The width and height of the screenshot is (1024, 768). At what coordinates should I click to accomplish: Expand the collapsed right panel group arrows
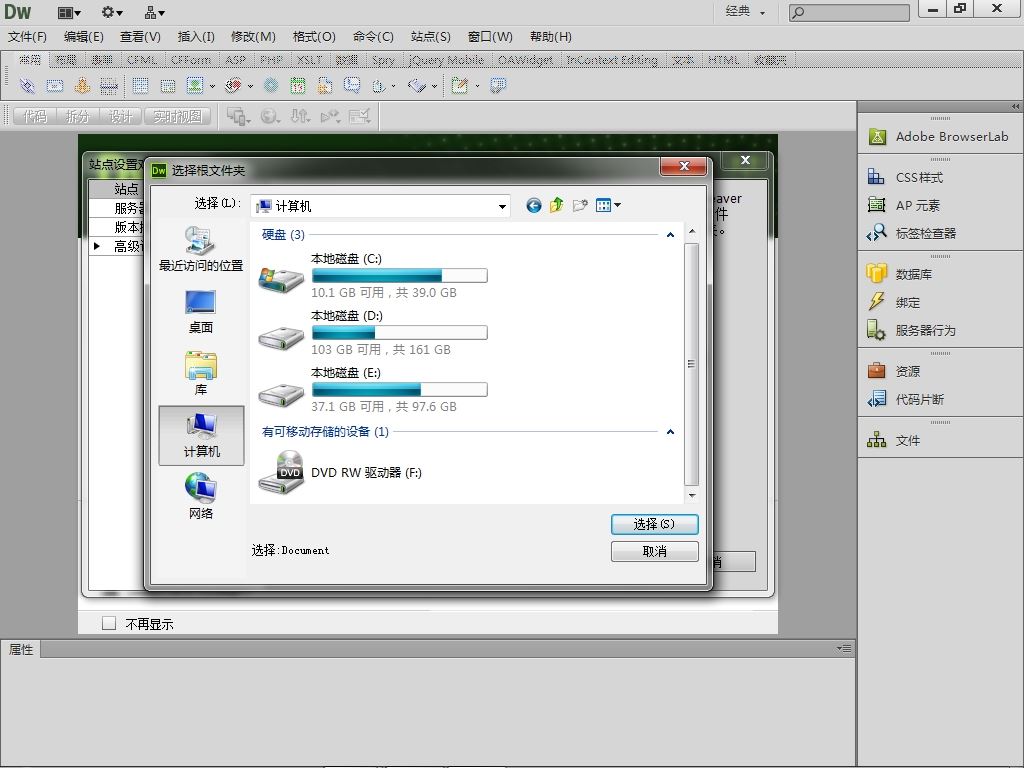coord(1015,106)
